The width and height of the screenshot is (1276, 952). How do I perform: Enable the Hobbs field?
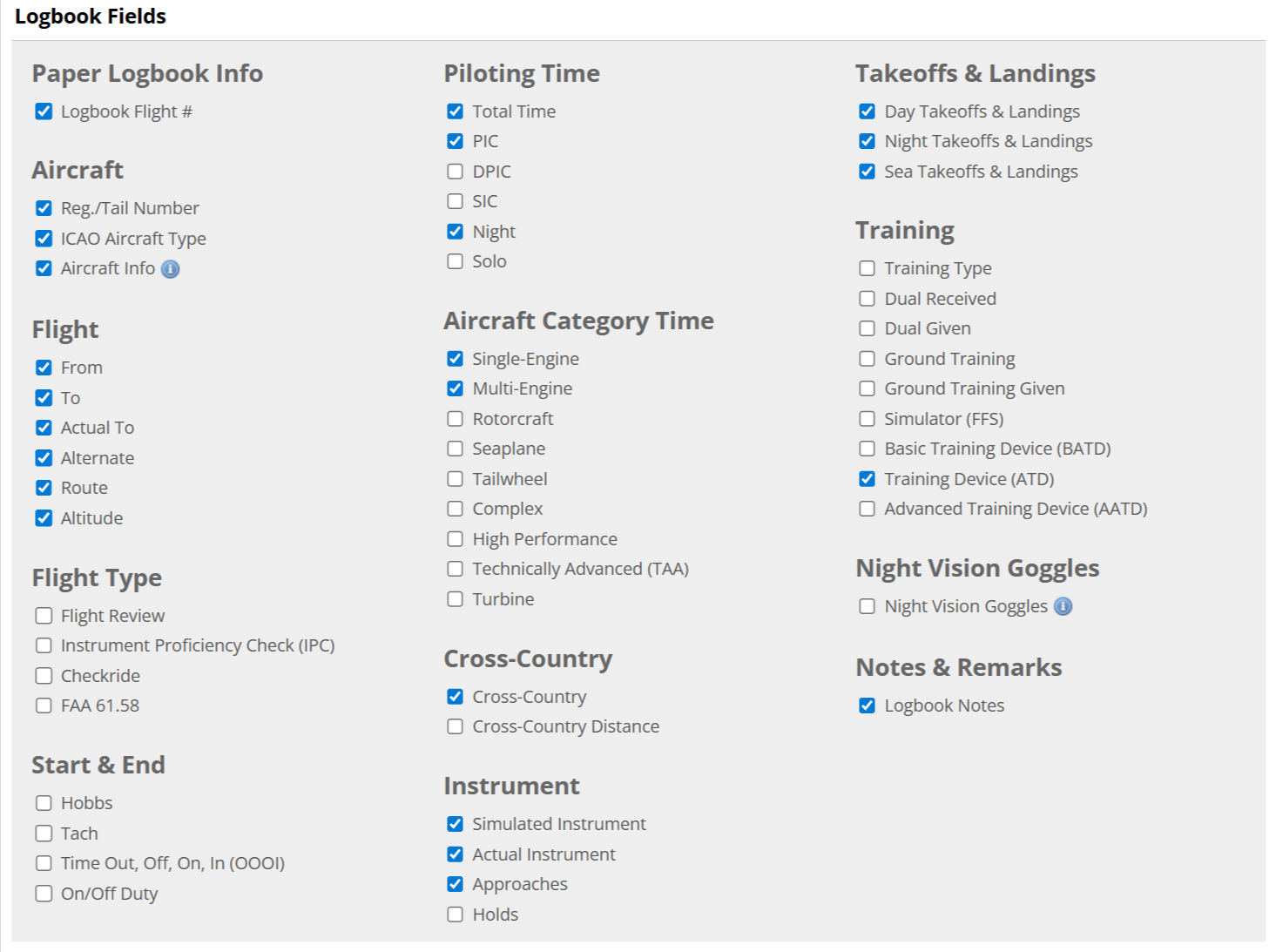(x=44, y=802)
